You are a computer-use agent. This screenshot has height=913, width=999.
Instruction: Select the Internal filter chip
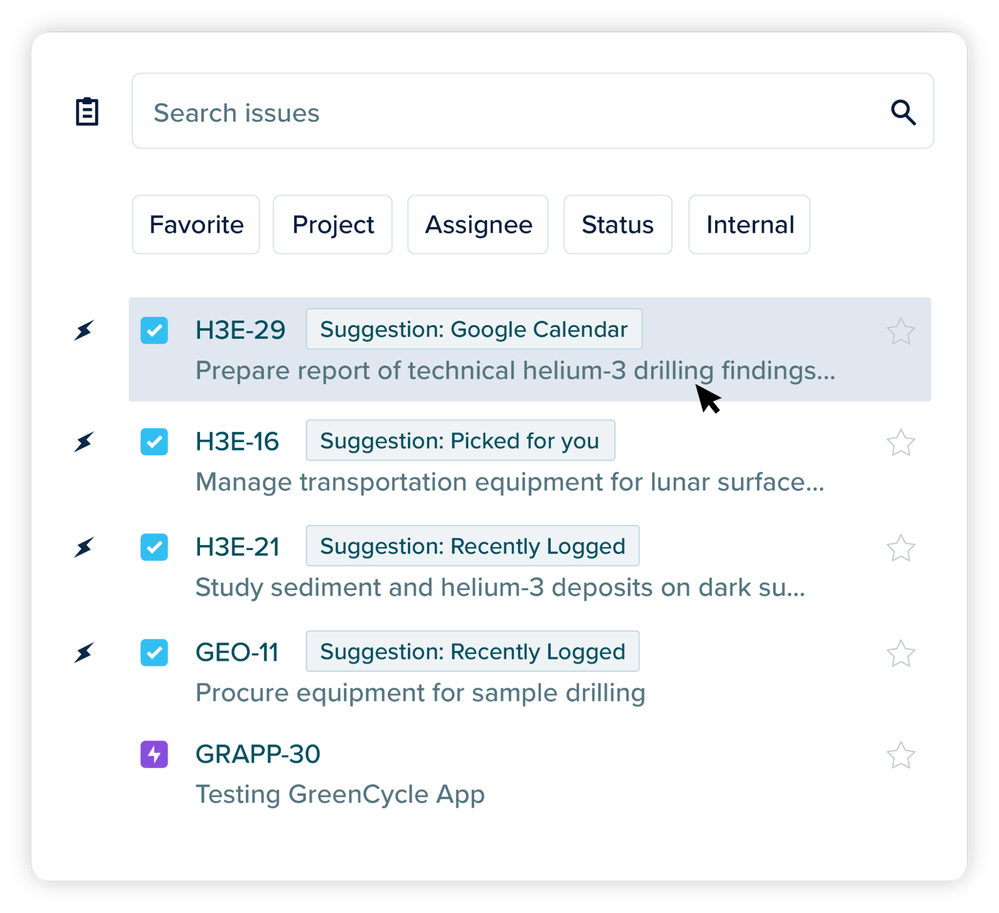tap(748, 224)
